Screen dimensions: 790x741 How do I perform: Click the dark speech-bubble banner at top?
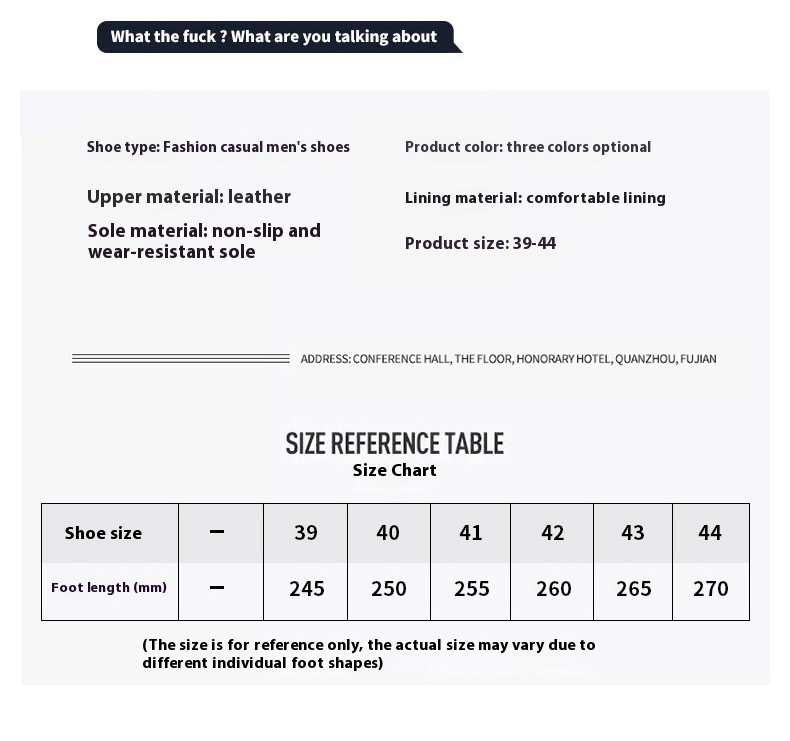point(279,37)
